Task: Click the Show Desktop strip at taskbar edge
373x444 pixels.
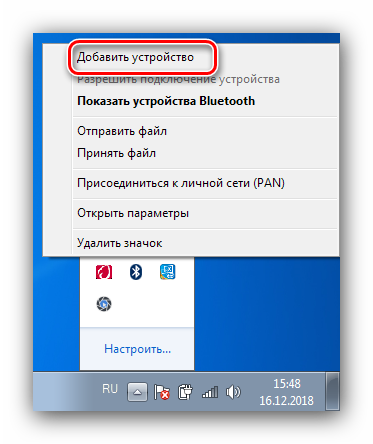Action: (x=333, y=391)
